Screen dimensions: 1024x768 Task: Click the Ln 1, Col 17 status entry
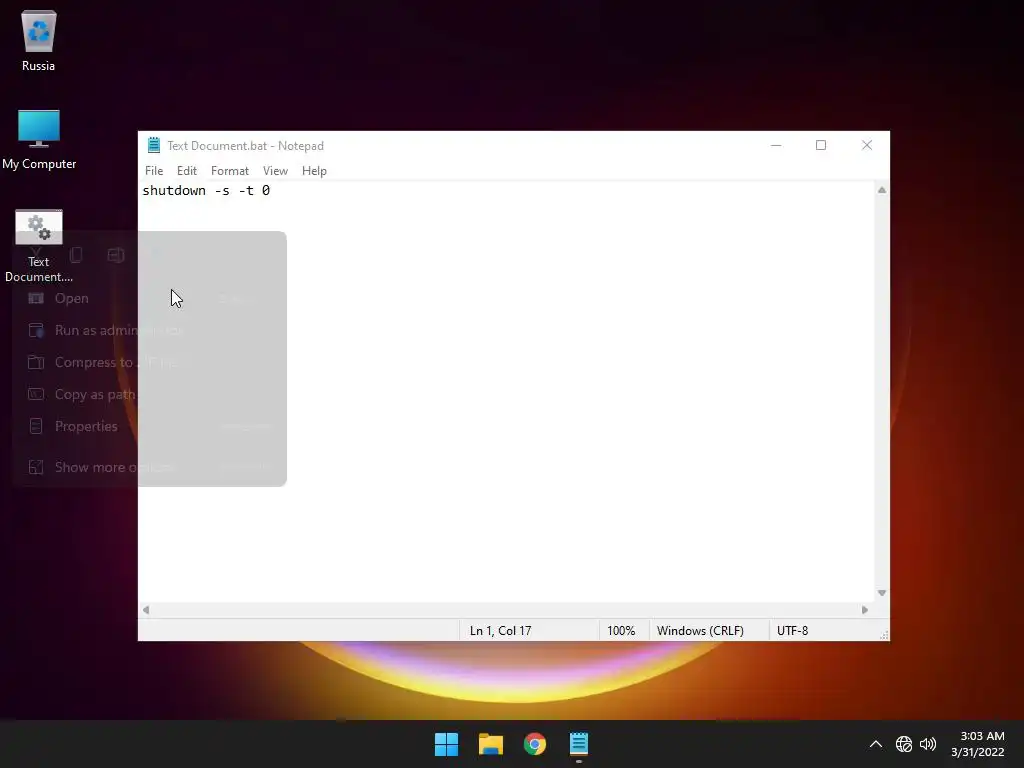click(x=501, y=631)
